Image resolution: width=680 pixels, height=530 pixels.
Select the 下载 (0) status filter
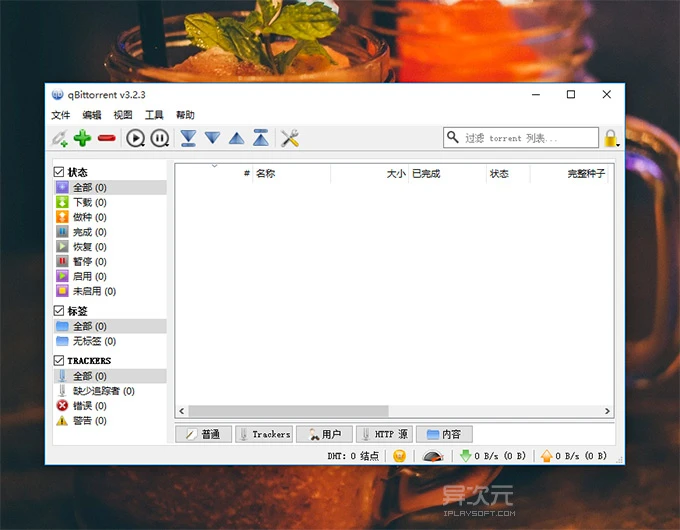point(110,202)
